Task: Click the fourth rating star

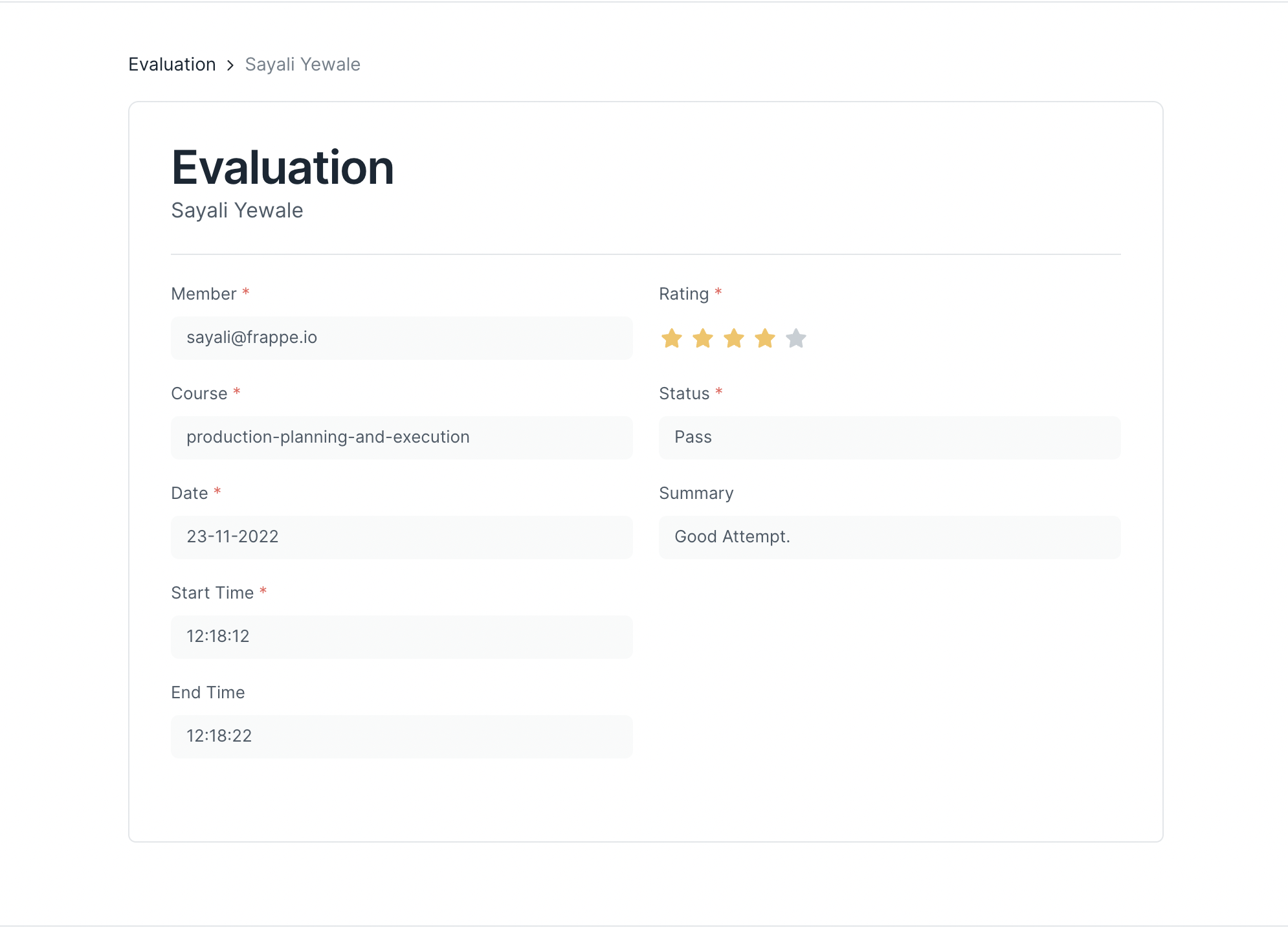Action: (x=765, y=338)
